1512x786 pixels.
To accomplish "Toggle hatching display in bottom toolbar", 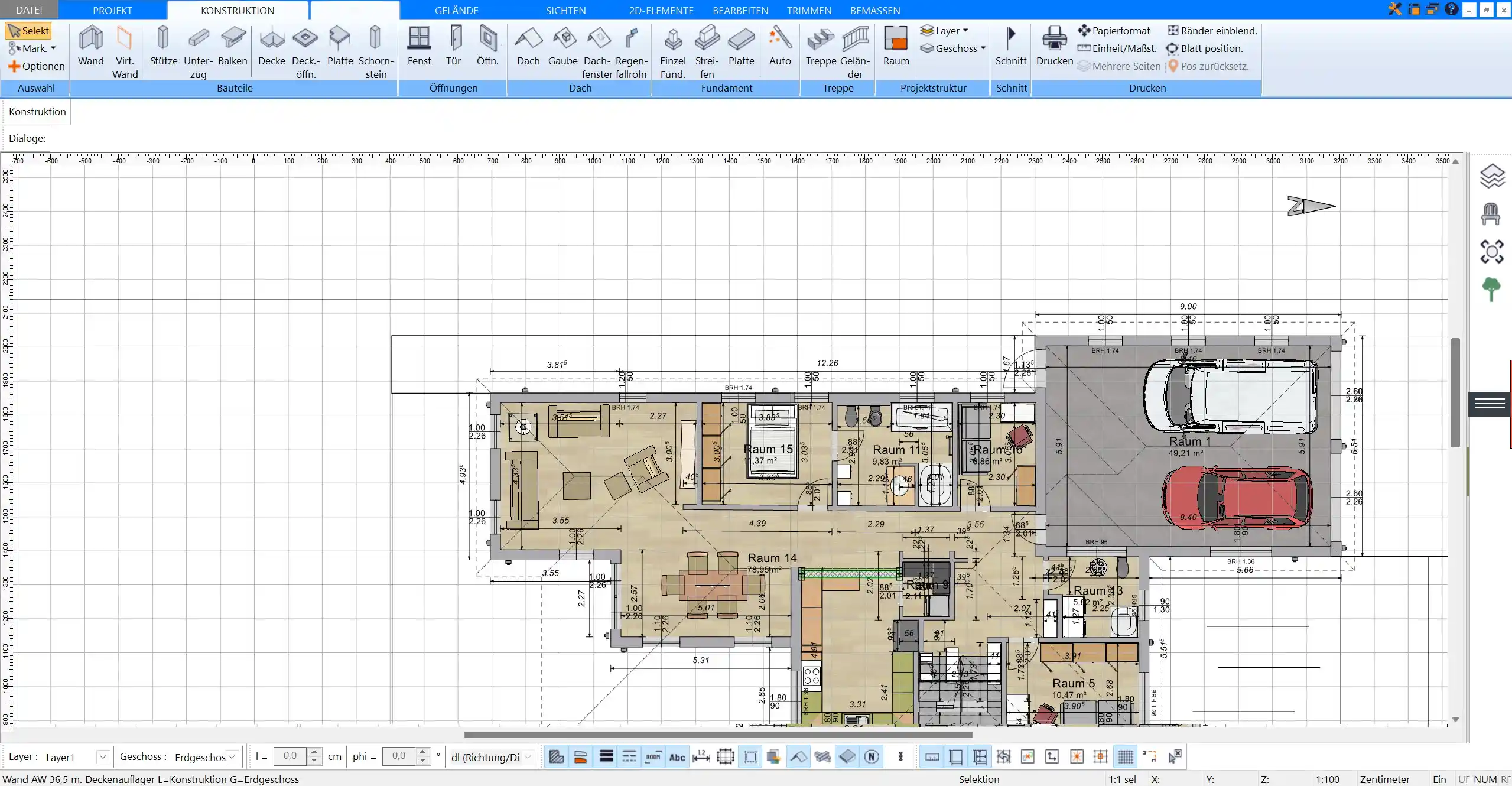I will click(x=556, y=756).
